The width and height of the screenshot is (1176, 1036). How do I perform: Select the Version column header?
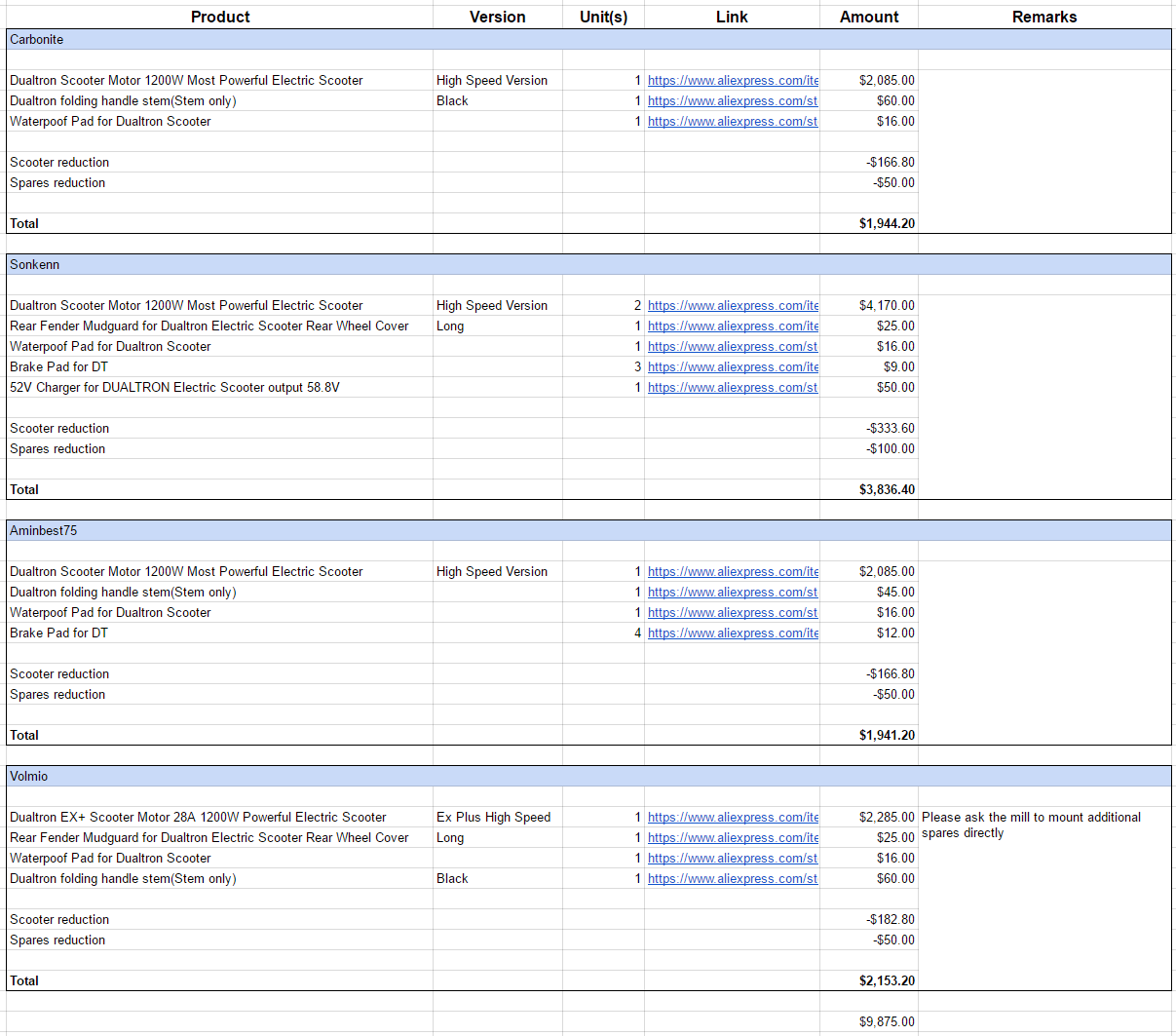point(498,17)
